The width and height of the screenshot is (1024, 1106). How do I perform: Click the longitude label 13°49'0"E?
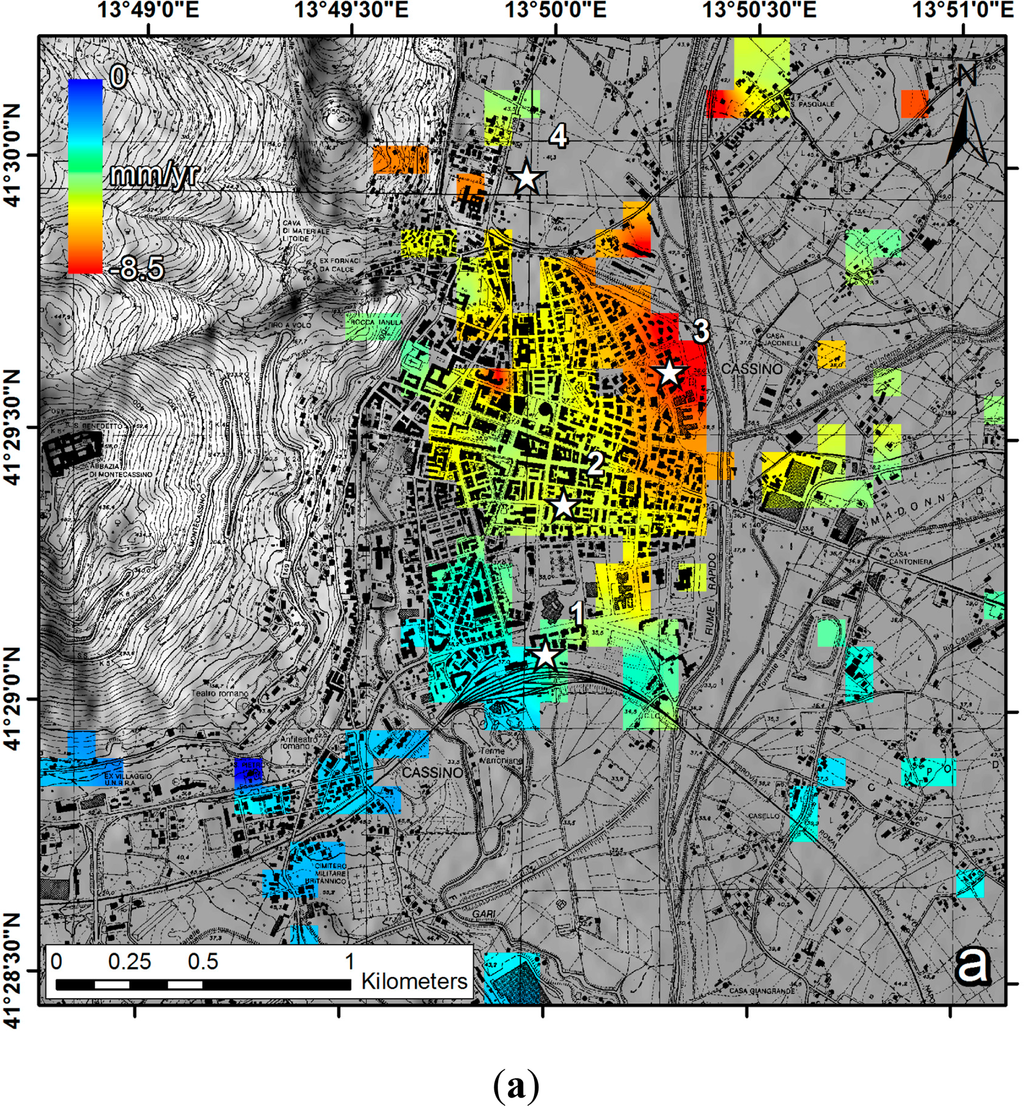148,11
